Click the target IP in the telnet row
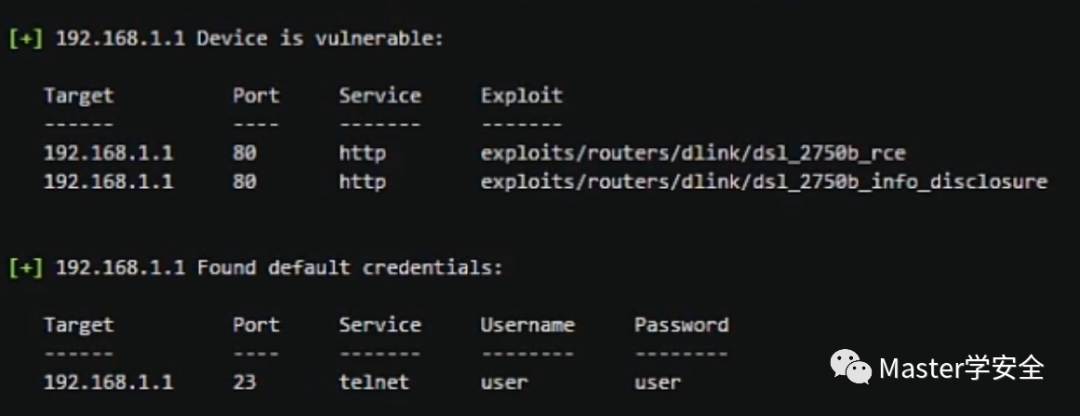This screenshot has height=416, width=1080. click(x=109, y=382)
